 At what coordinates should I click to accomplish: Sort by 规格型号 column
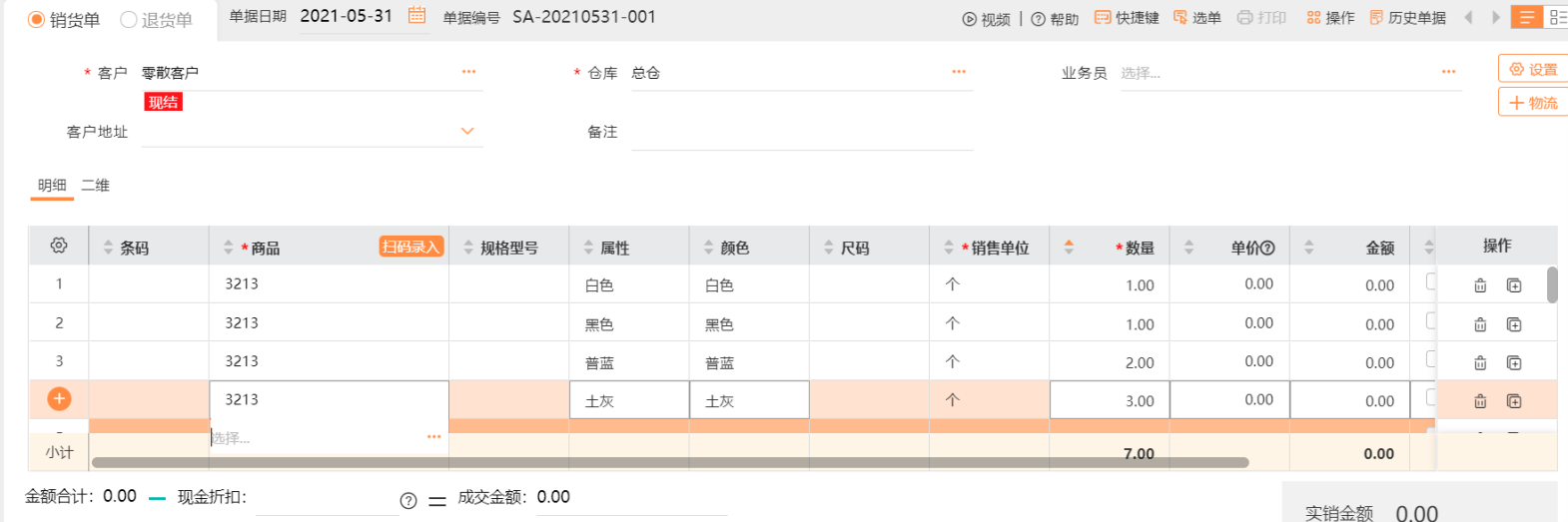pyautogui.click(x=468, y=248)
